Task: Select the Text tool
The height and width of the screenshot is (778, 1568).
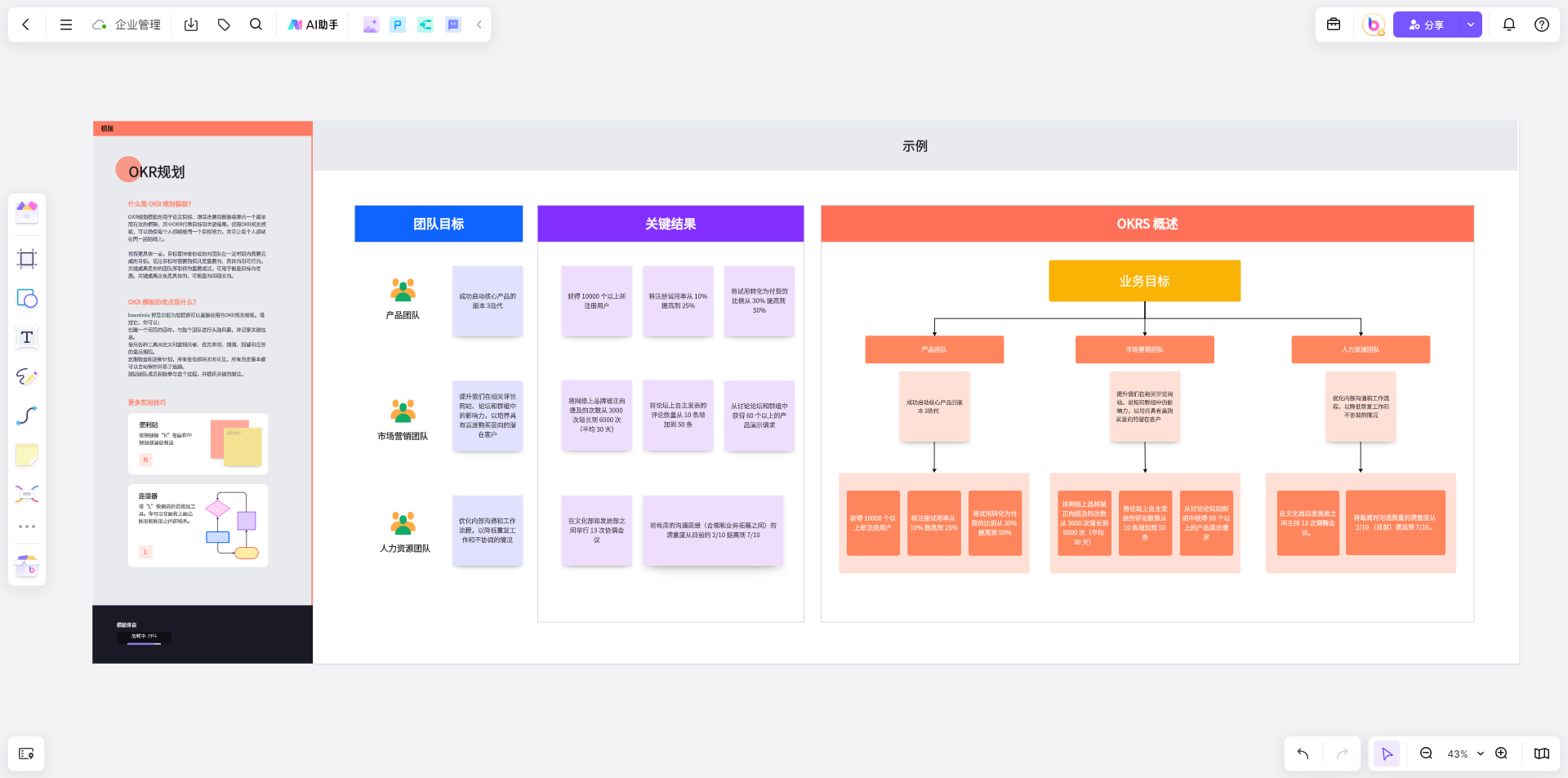Action: coord(27,337)
